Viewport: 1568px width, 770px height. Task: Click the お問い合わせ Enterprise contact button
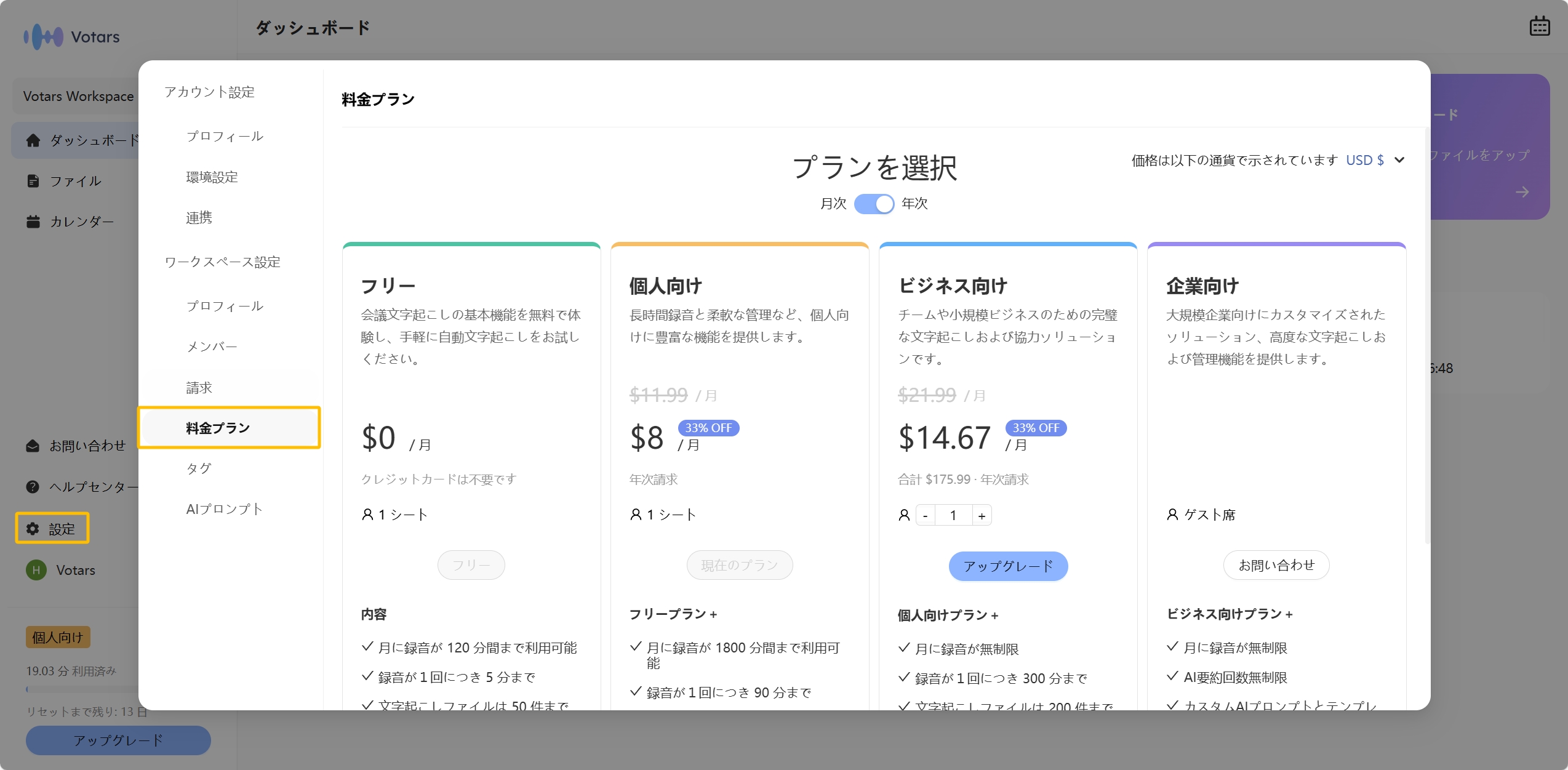click(1276, 565)
